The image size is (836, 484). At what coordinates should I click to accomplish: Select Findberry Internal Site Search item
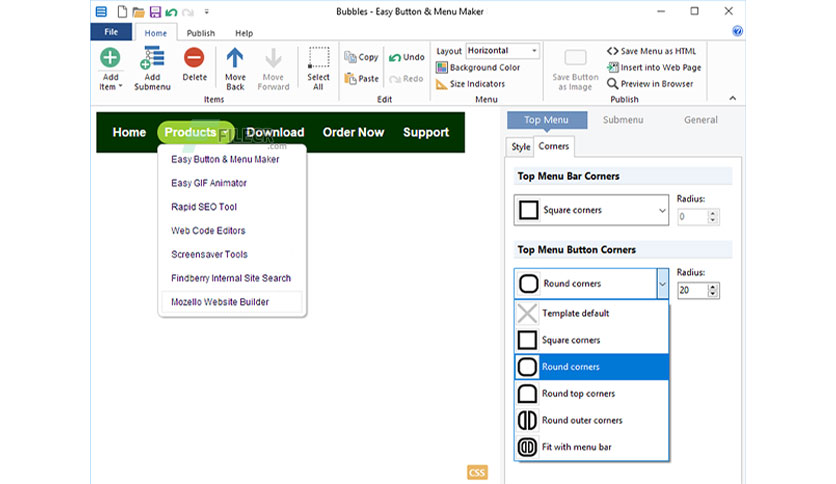point(232,278)
